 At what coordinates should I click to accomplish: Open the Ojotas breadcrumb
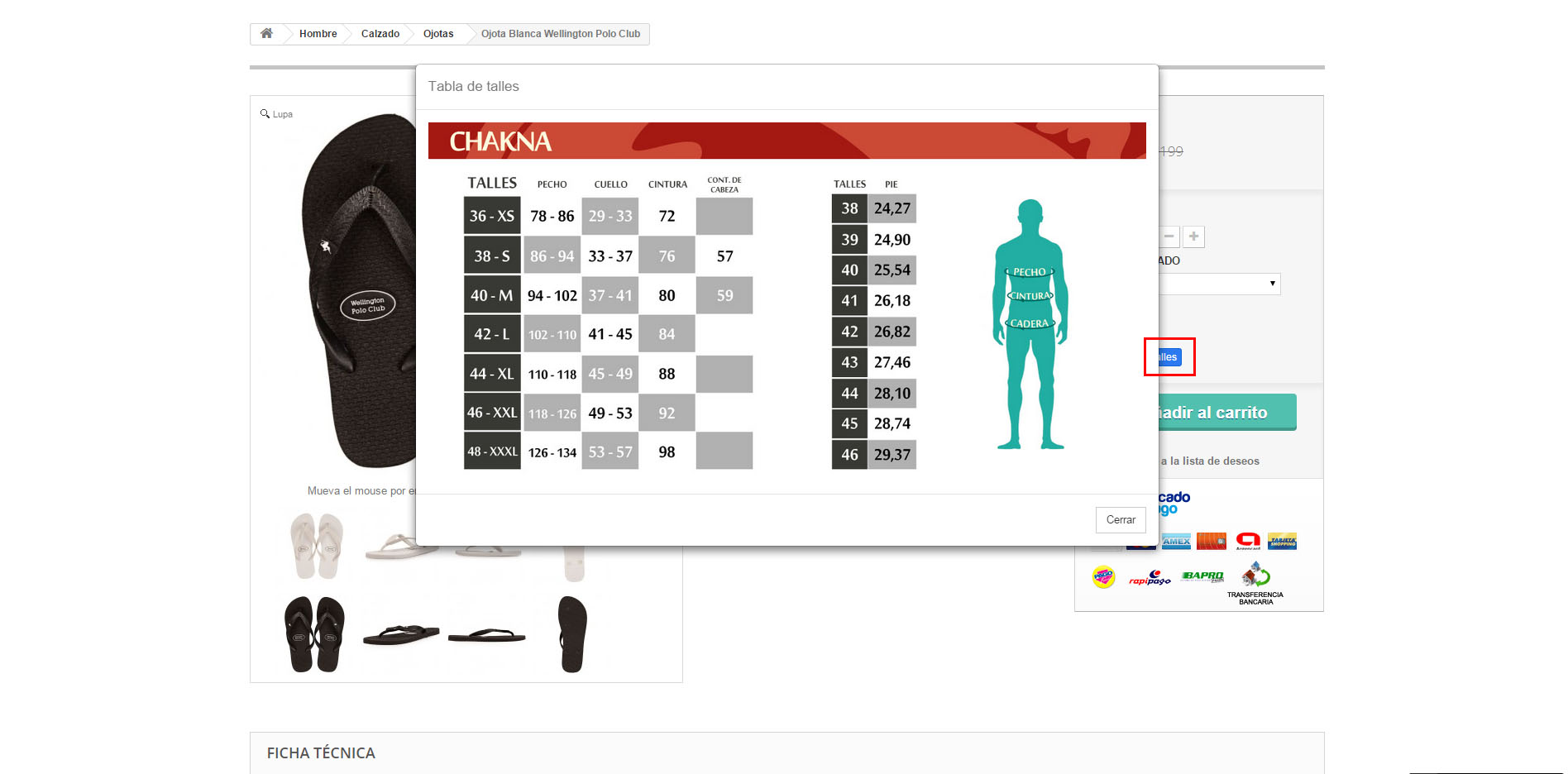coord(438,34)
